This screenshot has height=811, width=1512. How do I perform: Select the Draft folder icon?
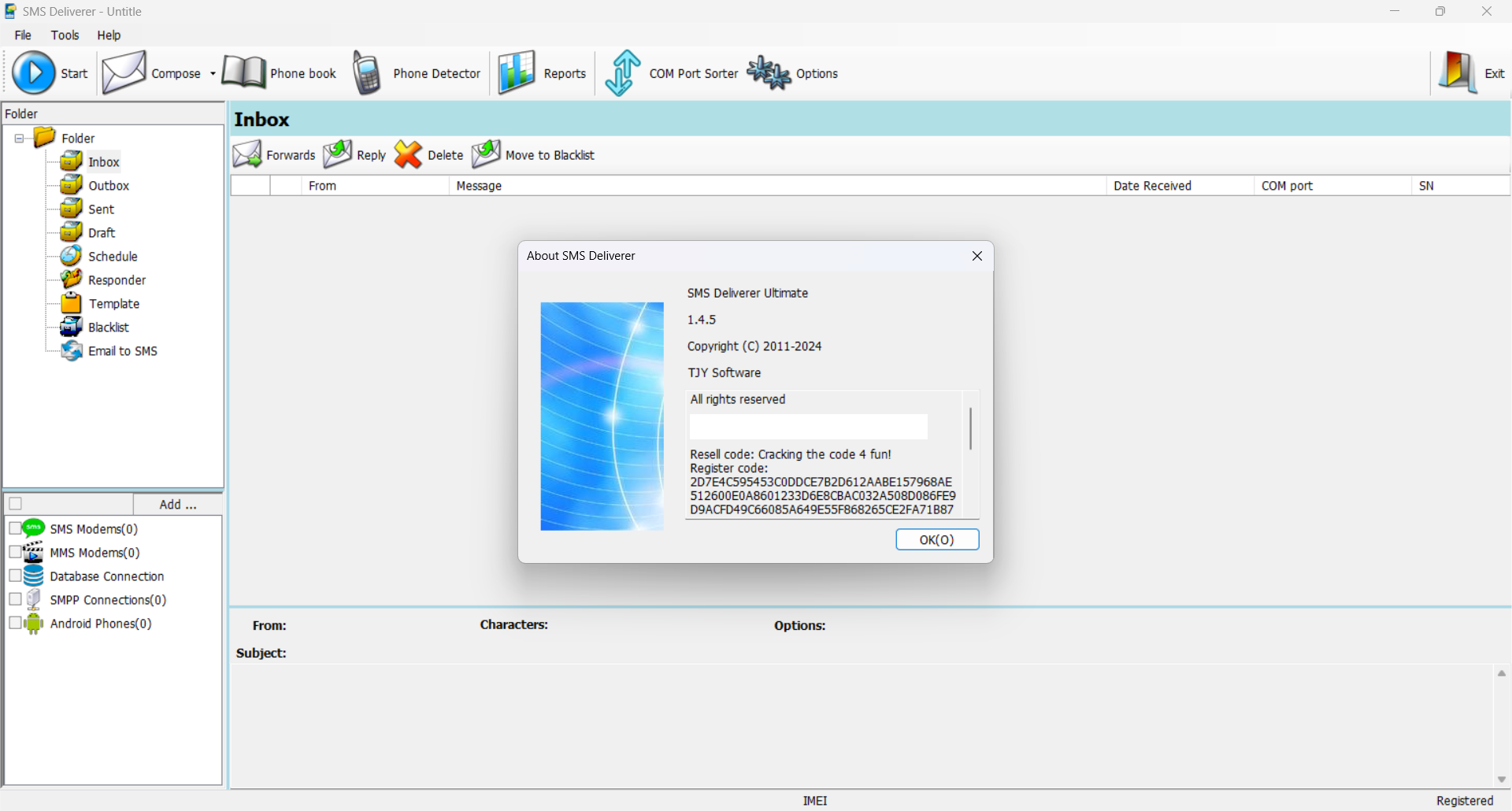click(72, 232)
